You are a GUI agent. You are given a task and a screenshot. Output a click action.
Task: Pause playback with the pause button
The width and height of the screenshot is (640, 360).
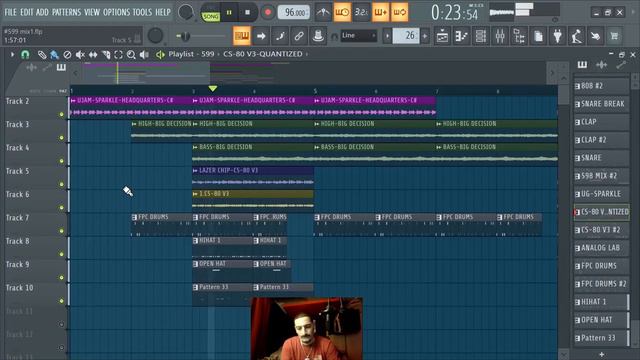[229, 13]
